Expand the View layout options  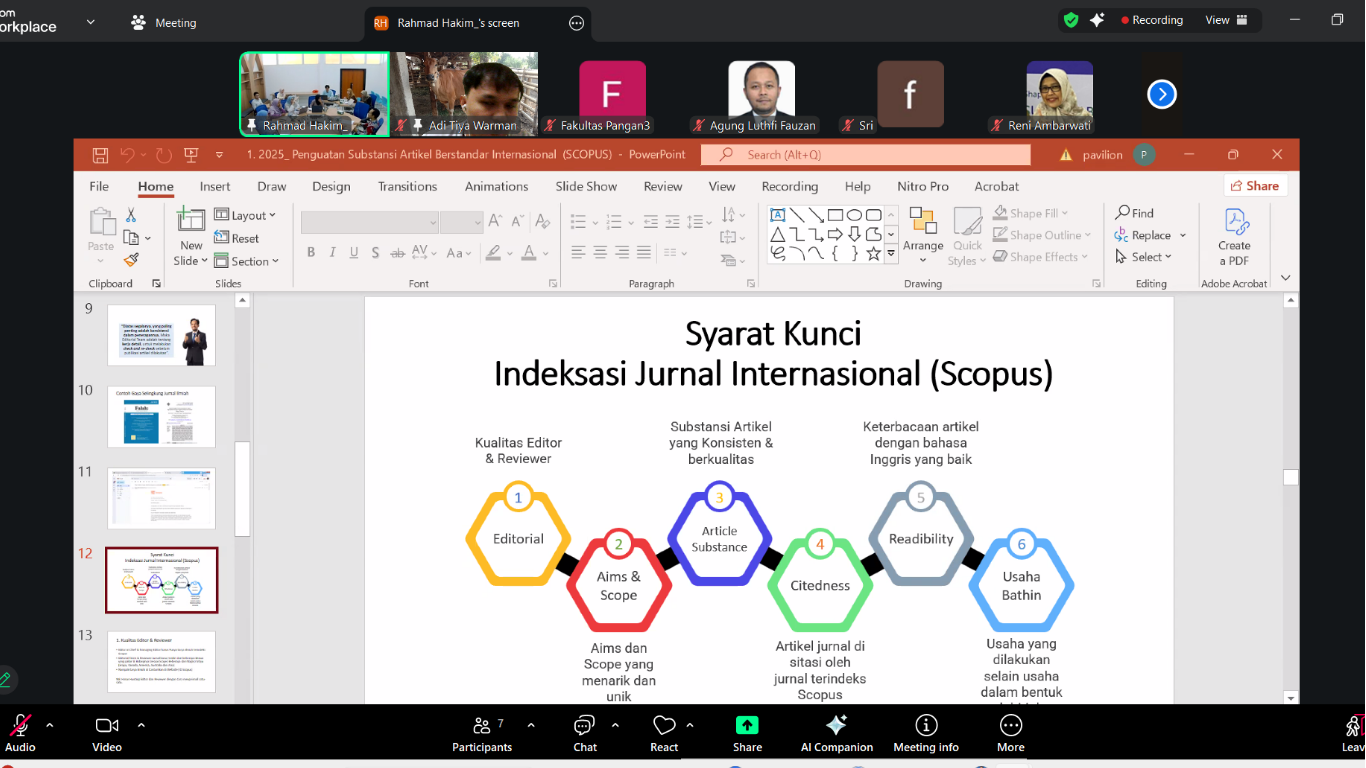coord(1226,20)
